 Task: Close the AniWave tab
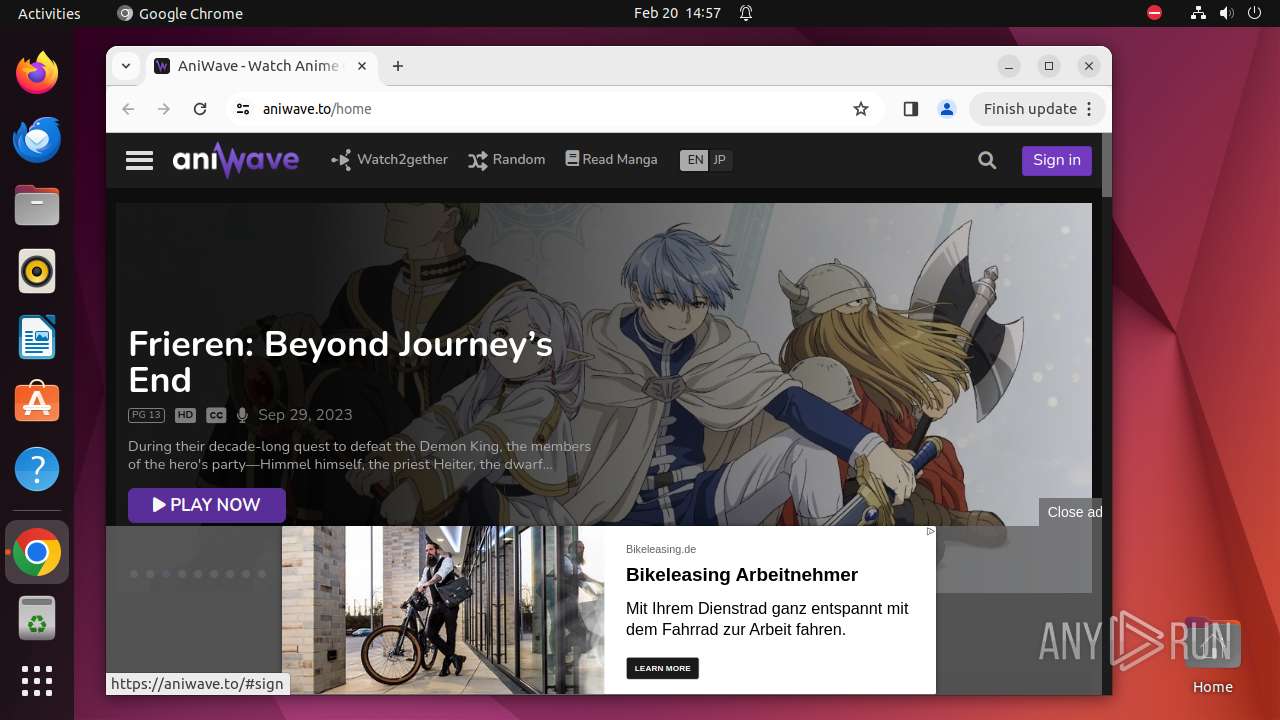point(362,66)
